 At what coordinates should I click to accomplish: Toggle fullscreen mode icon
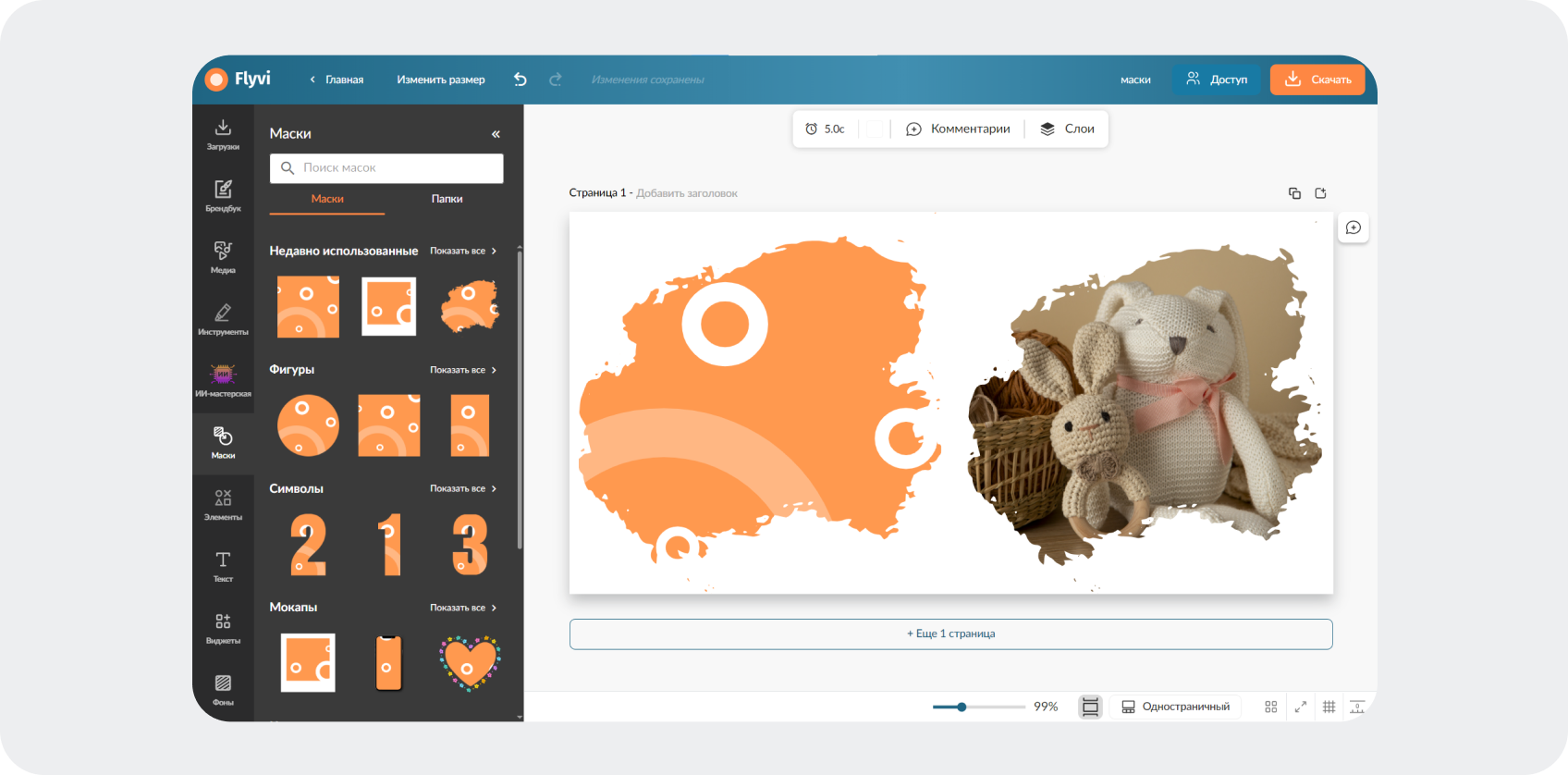pos(1301,707)
